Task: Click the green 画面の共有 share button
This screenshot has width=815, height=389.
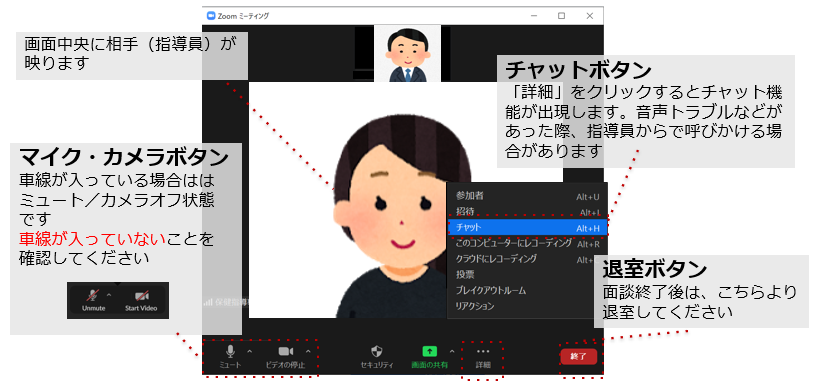Action: 429,357
